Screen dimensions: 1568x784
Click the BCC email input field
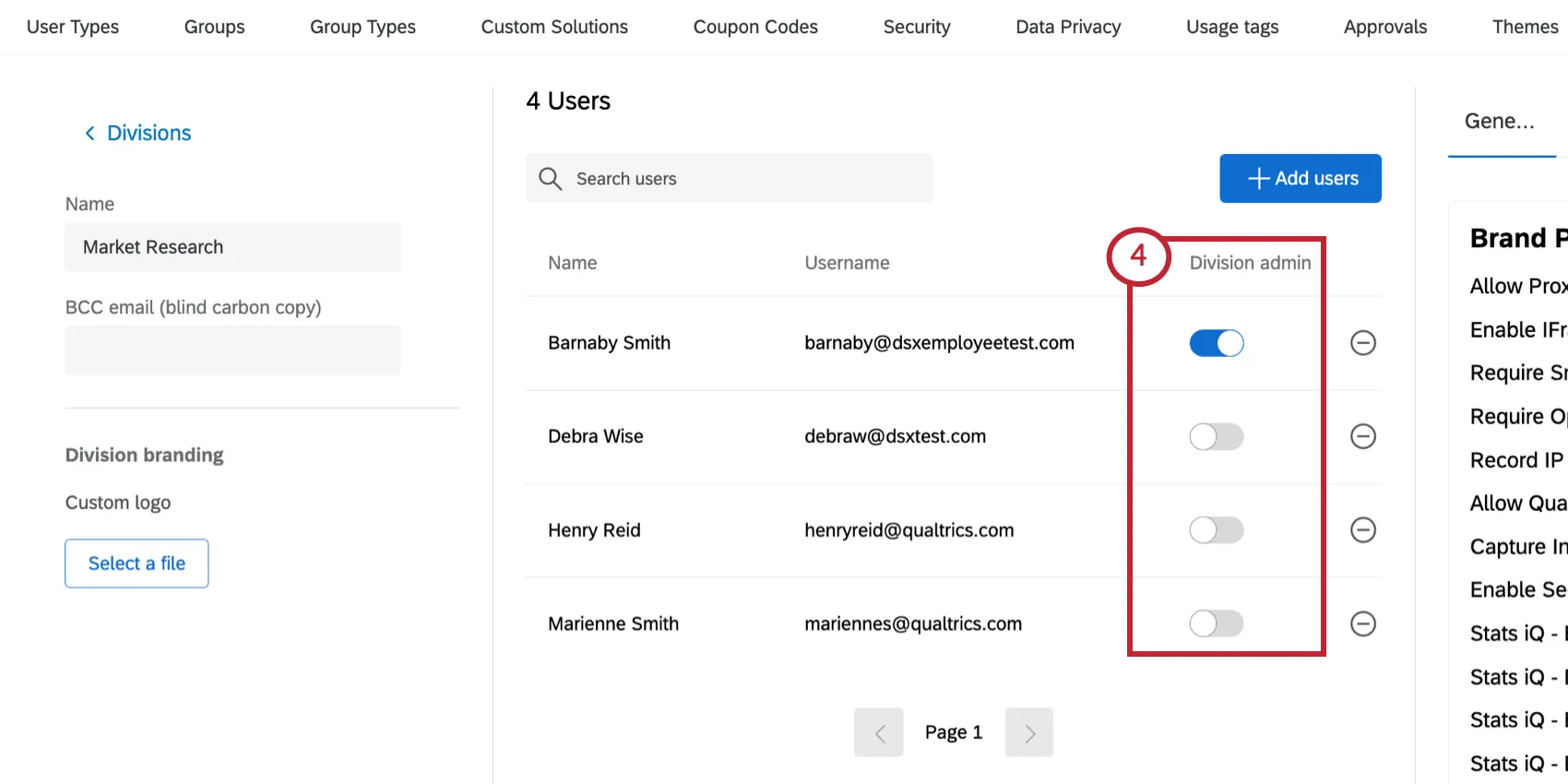pyautogui.click(x=232, y=350)
